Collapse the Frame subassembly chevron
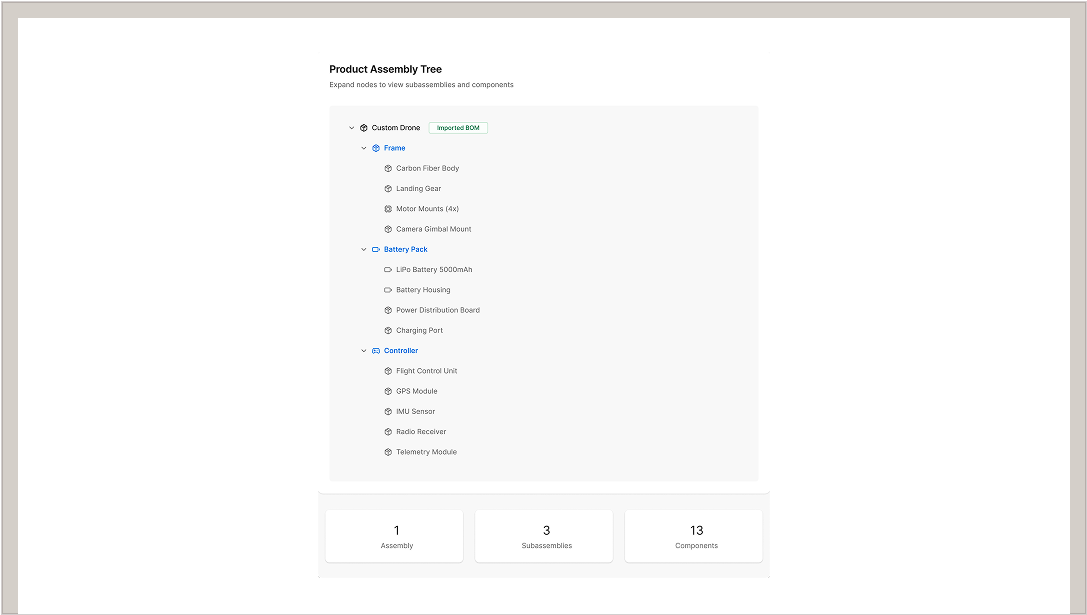 (x=364, y=148)
